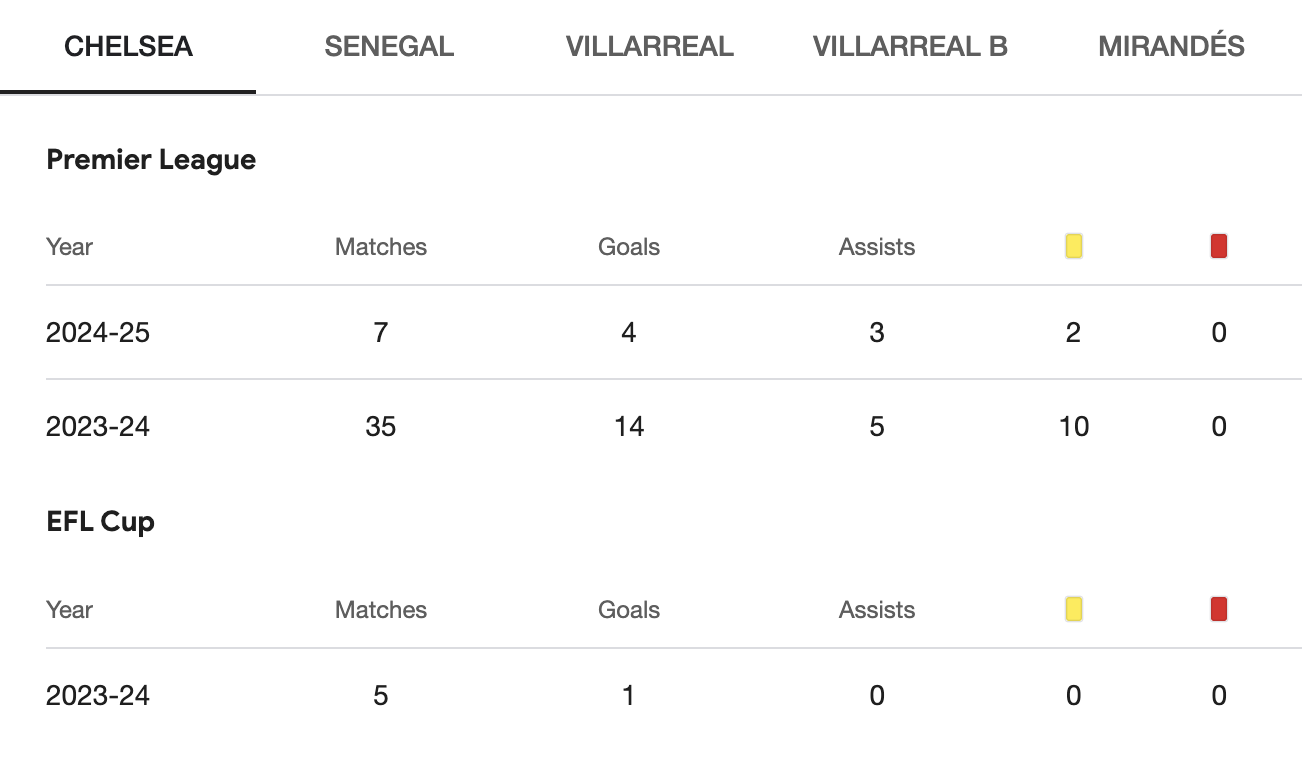Click the Premier League Matches column header
The image size is (1306, 758).
[381, 247]
